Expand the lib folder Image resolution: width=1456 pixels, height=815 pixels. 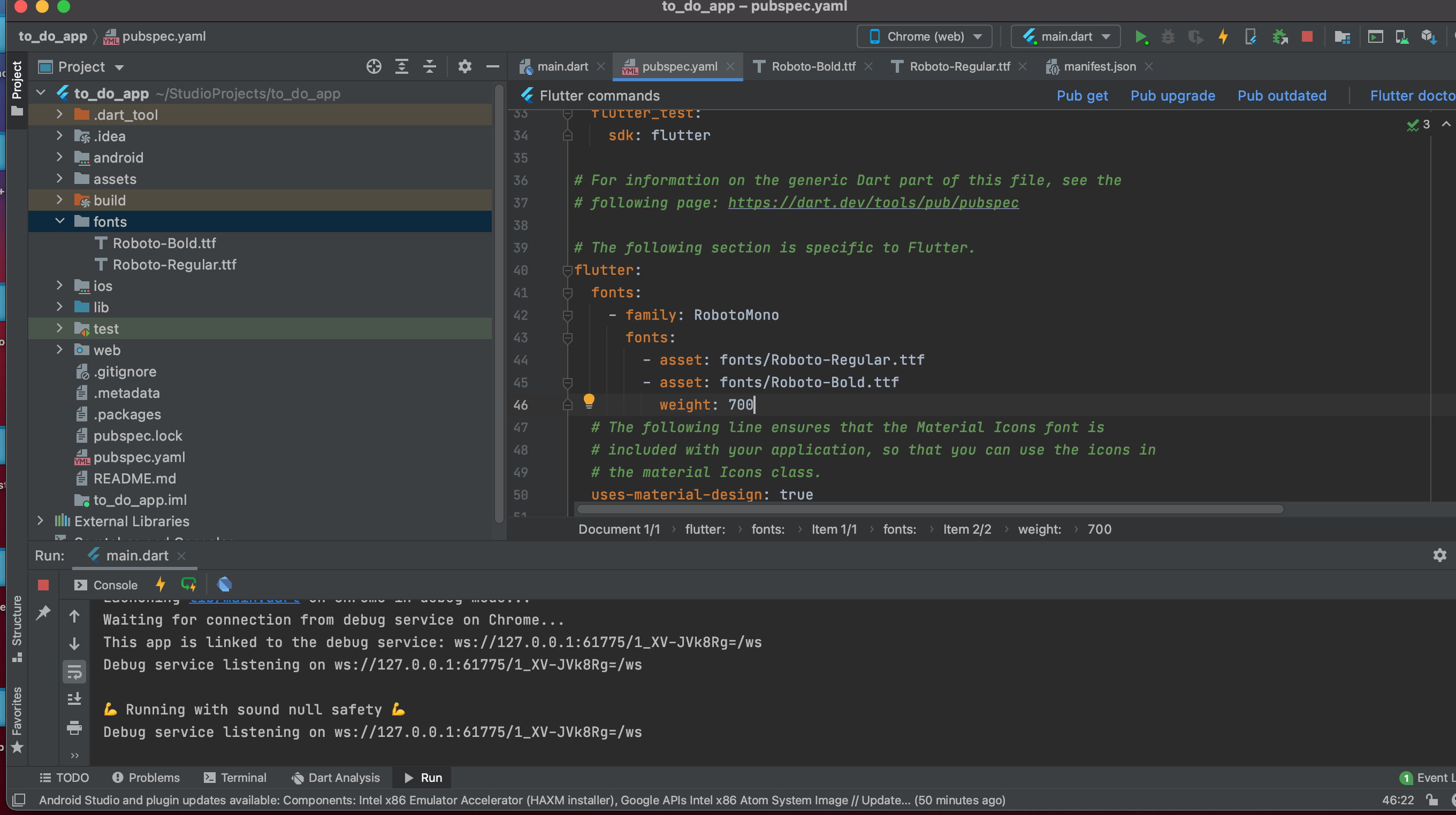(60, 306)
